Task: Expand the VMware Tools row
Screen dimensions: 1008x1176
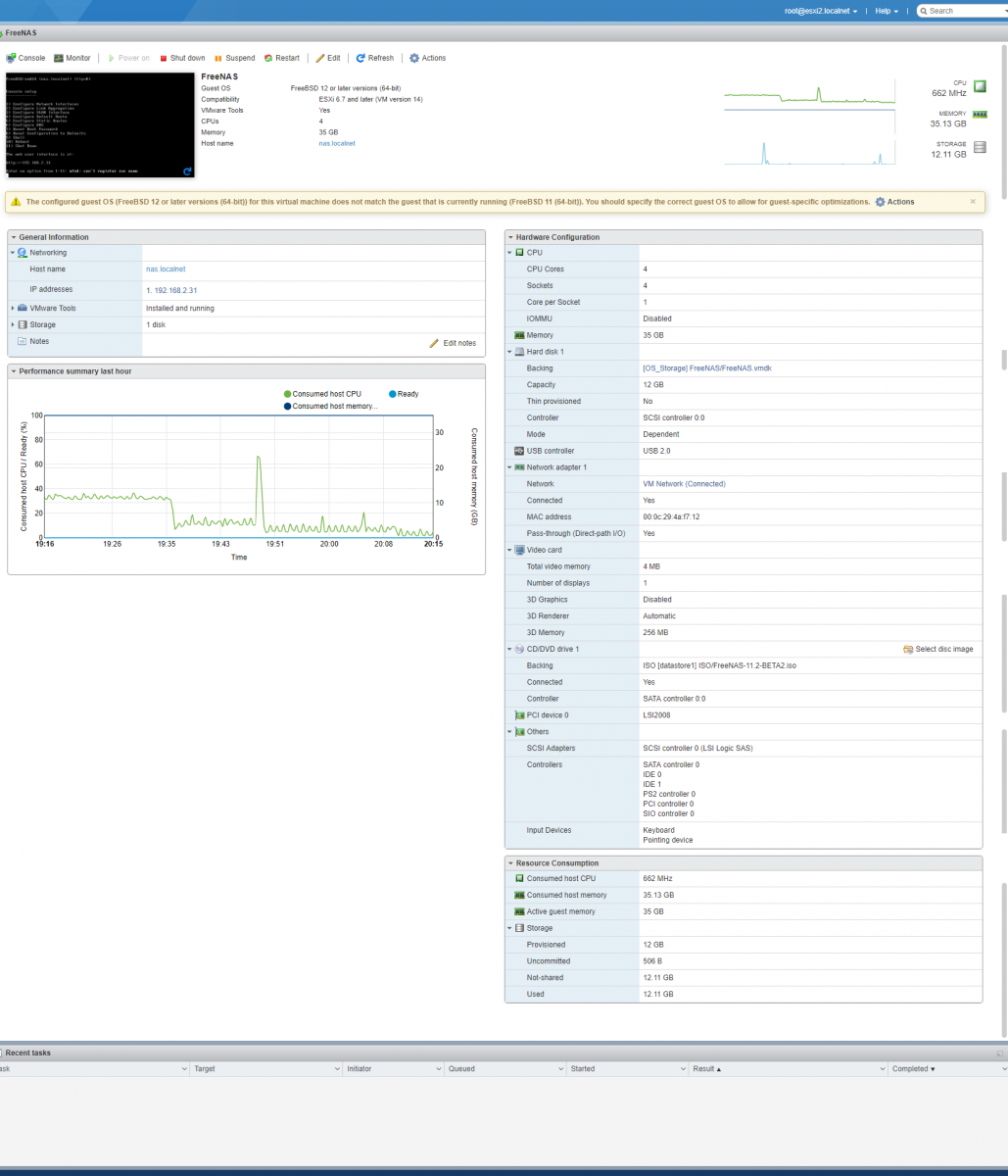Action: tap(13, 308)
